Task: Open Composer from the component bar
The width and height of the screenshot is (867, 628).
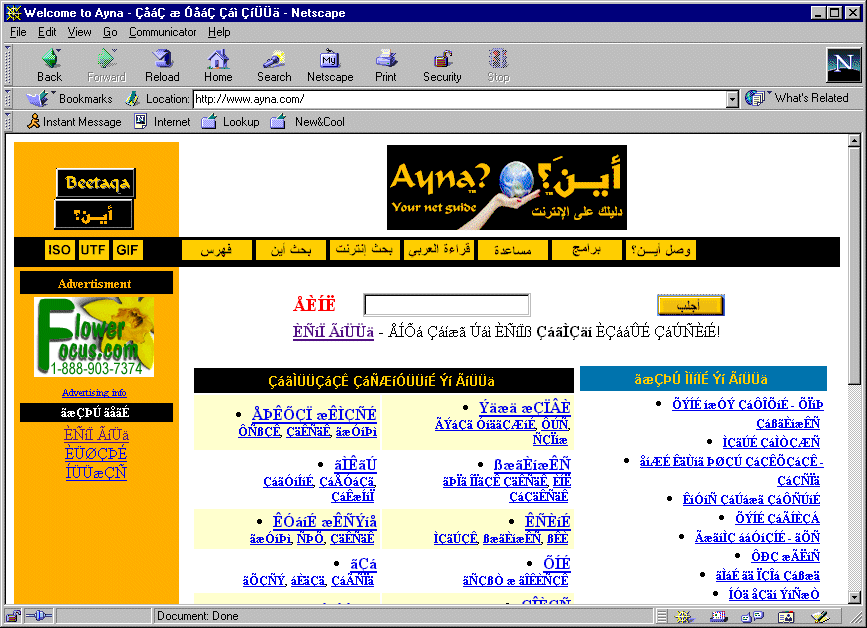Action: click(819, 616)
